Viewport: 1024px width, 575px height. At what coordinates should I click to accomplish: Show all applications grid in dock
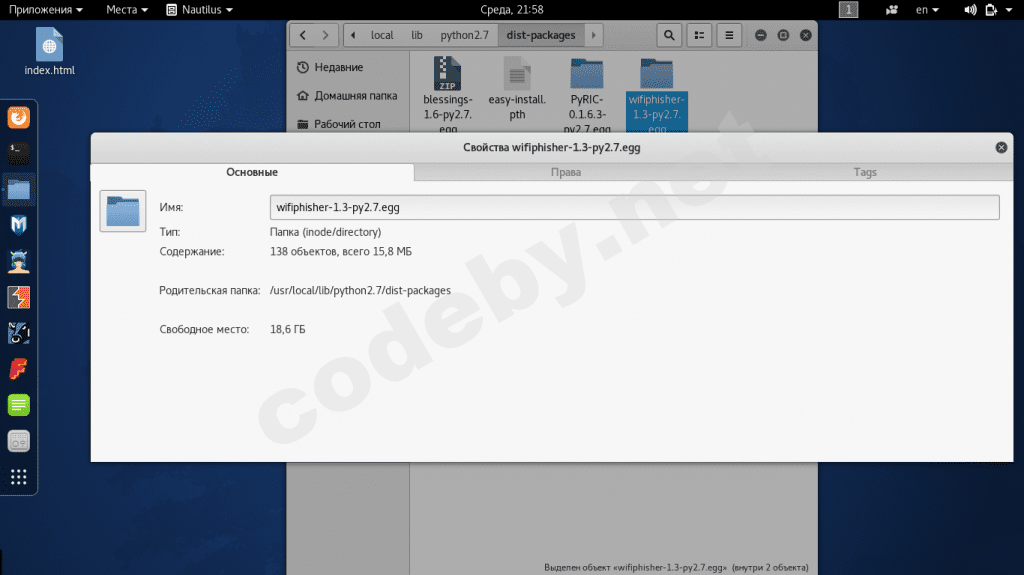pyautogui.click(x=18, y=477)
